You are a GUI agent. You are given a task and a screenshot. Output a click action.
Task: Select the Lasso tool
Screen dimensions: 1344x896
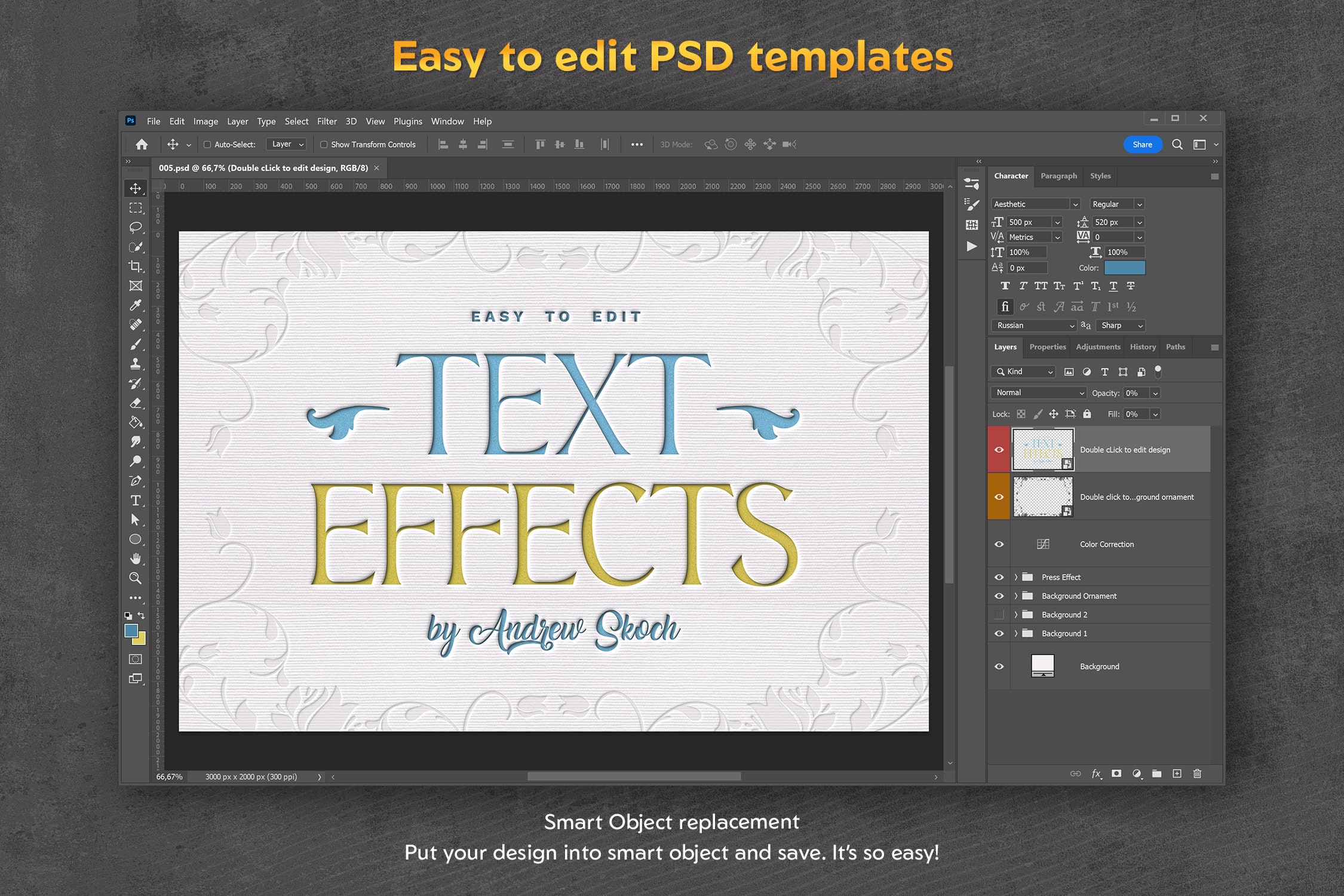click(136, 227)
